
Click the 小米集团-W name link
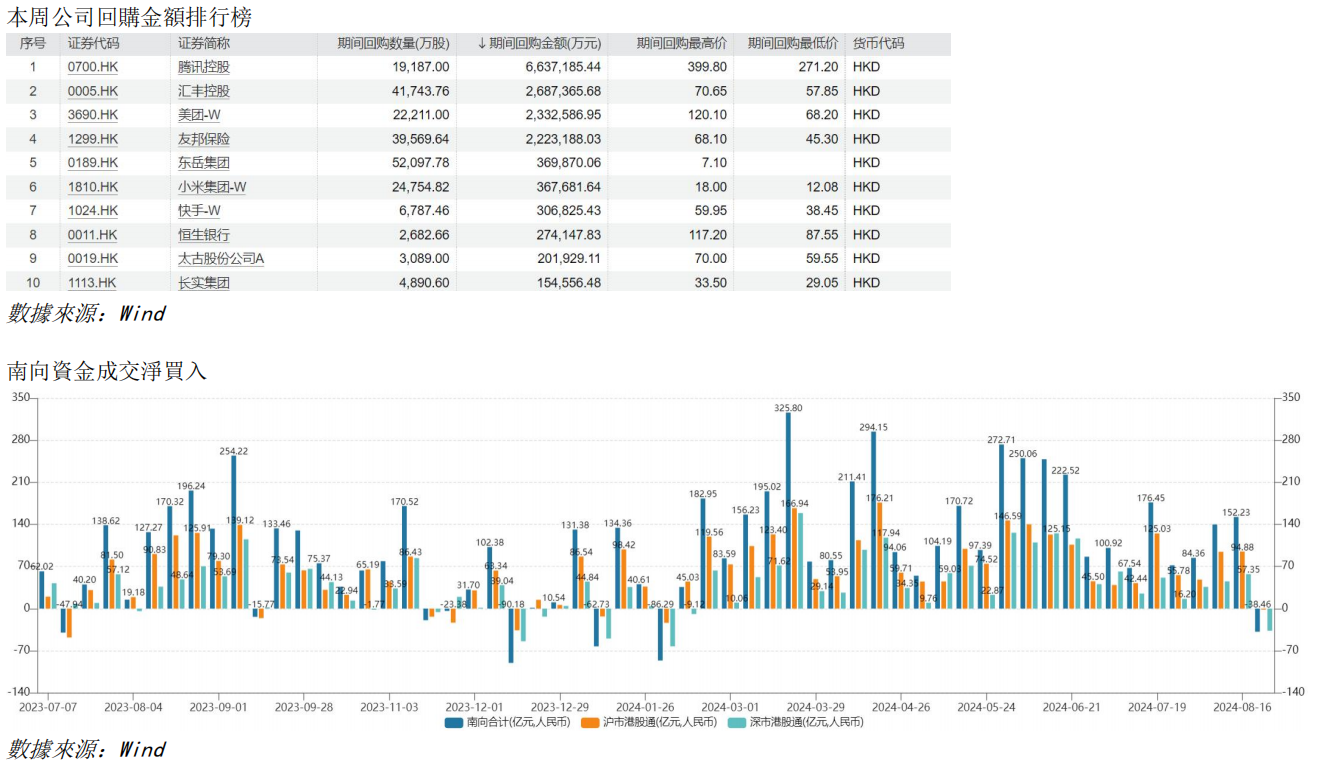click(x=212, y=187)
